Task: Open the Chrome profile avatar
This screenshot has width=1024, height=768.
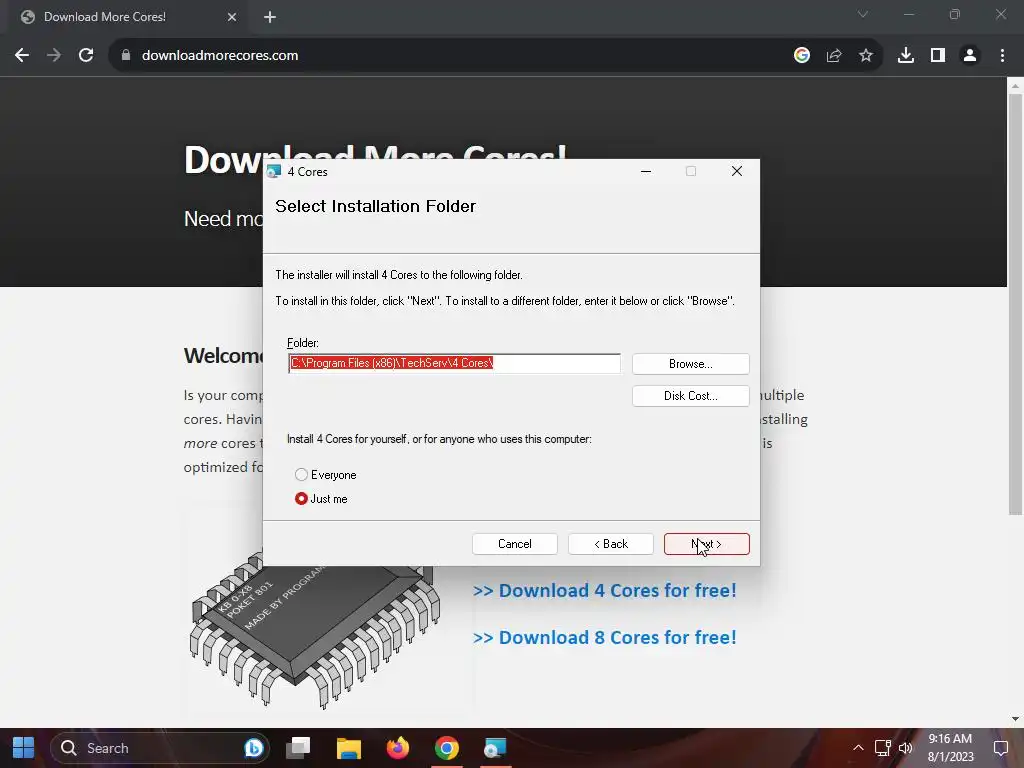Action: (970, 56)
